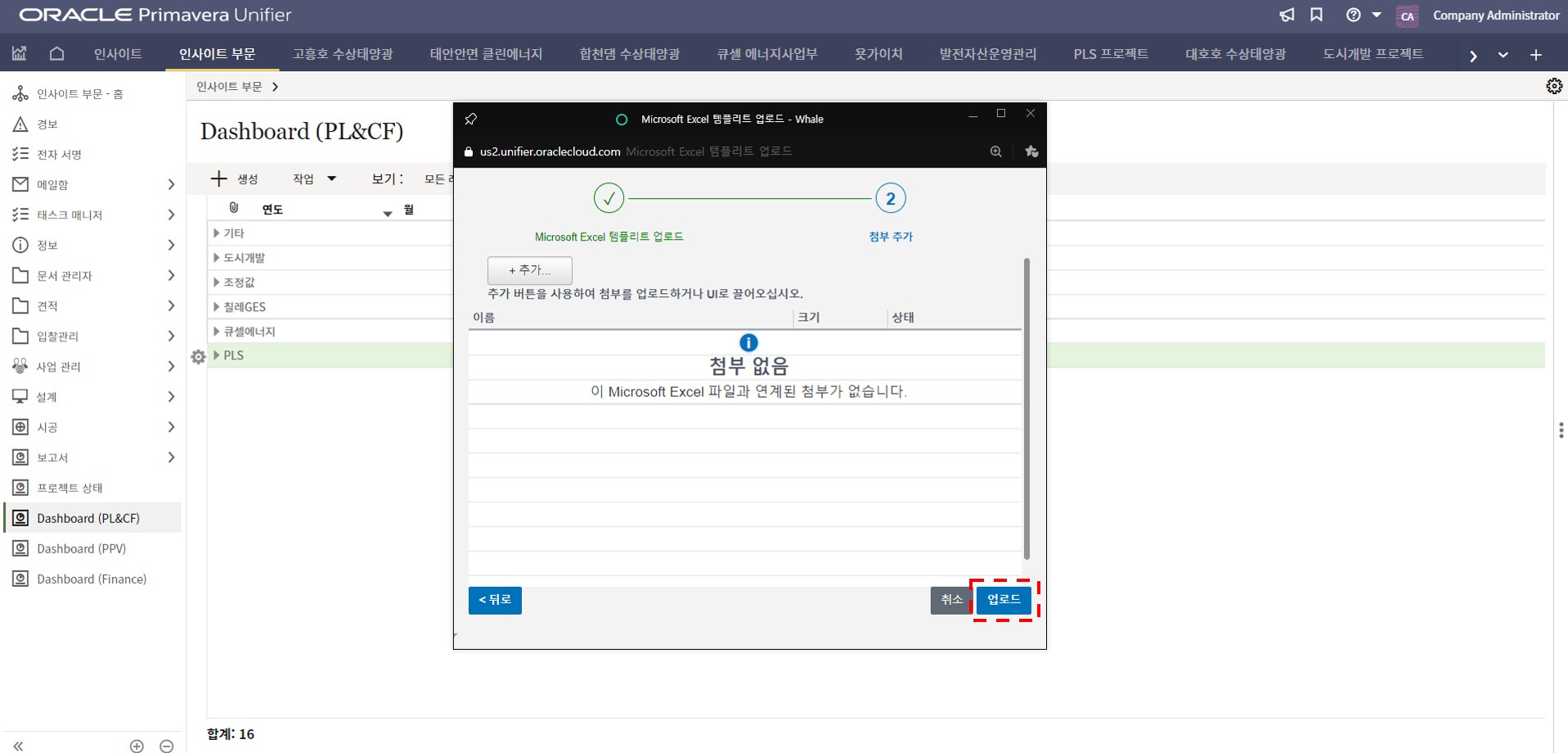1568x753 pixels.
Task: Open the settings gear at top right
Action: pyautogui.click(x=1553, y=87)
